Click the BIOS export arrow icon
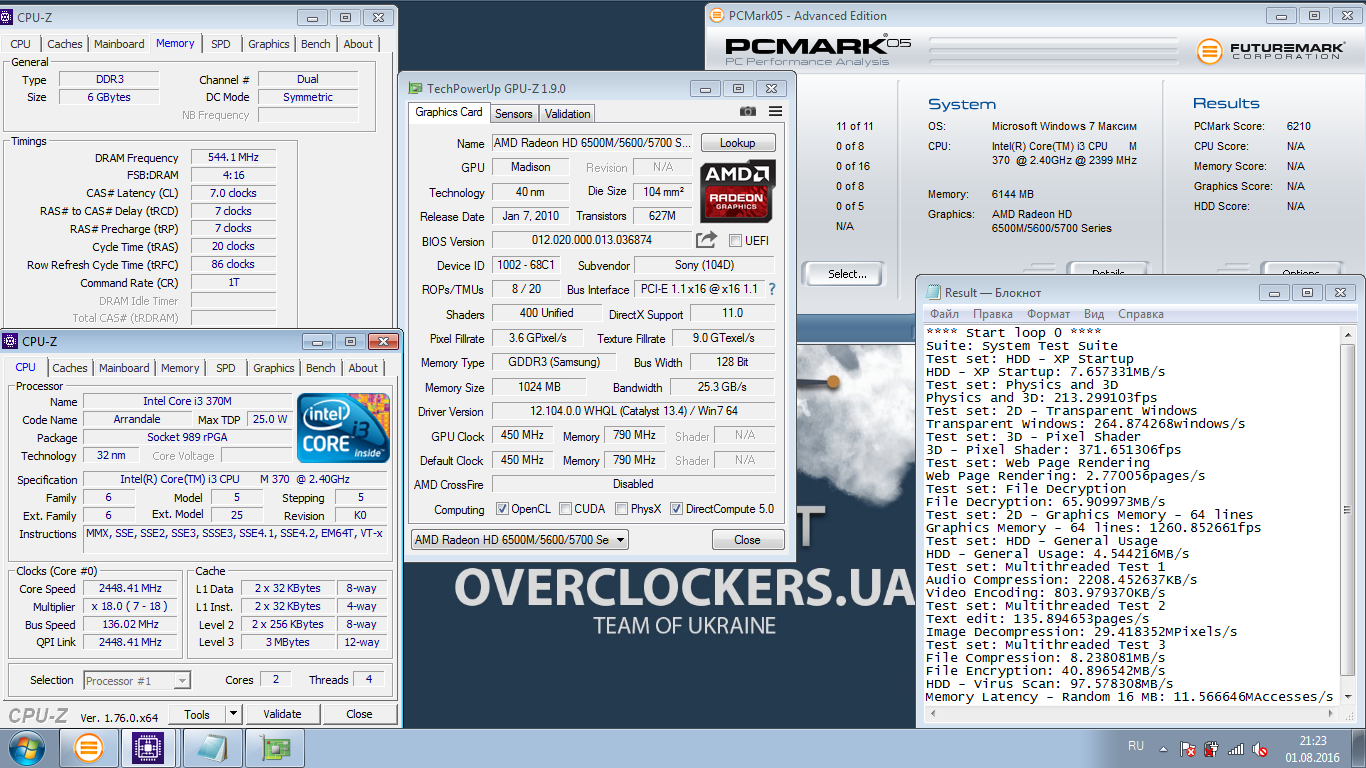 tap(707, 240)
